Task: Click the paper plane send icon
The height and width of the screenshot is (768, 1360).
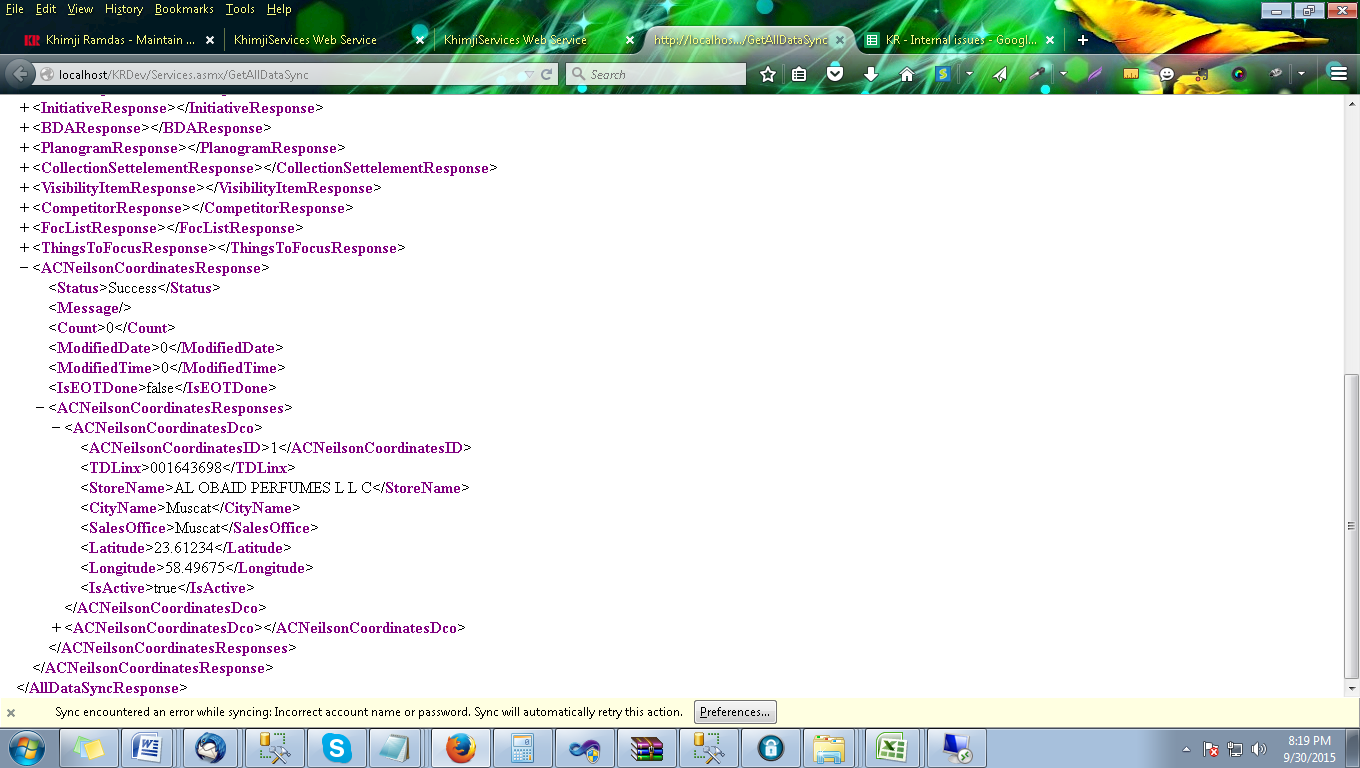Action: [x=1000, y=74]
